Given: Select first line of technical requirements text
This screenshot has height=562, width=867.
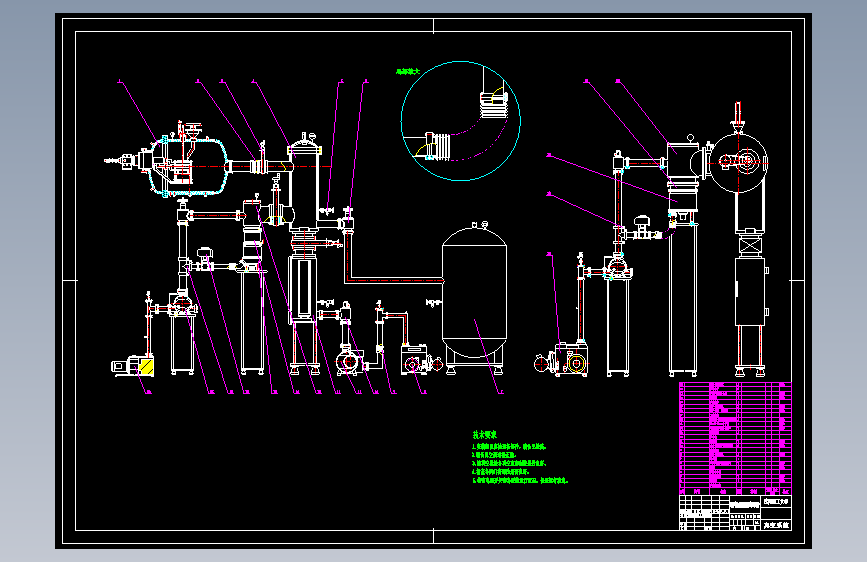Looking at the screenshot, I should 509,446.
